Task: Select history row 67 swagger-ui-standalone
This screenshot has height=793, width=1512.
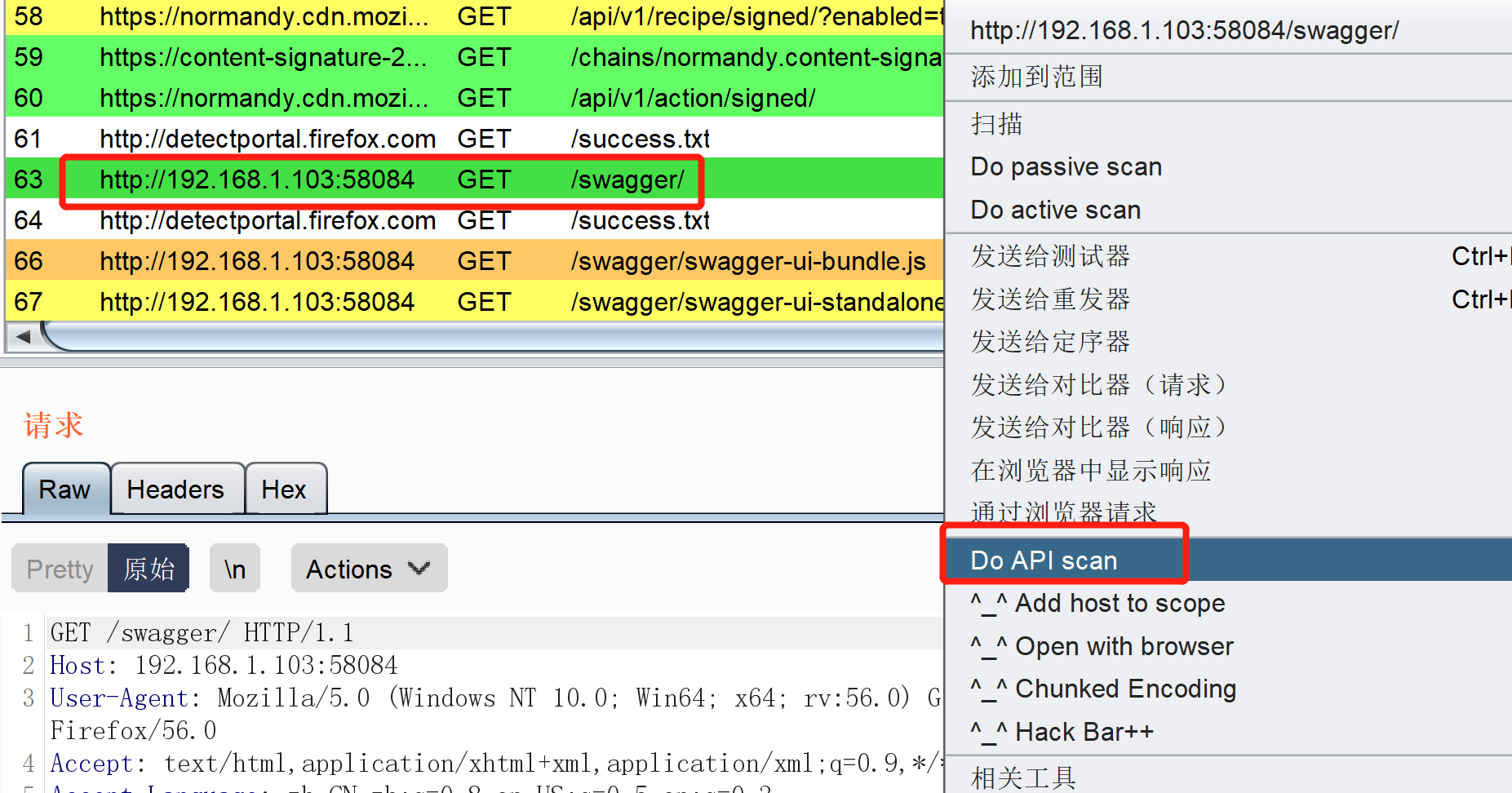Action: 475,302
